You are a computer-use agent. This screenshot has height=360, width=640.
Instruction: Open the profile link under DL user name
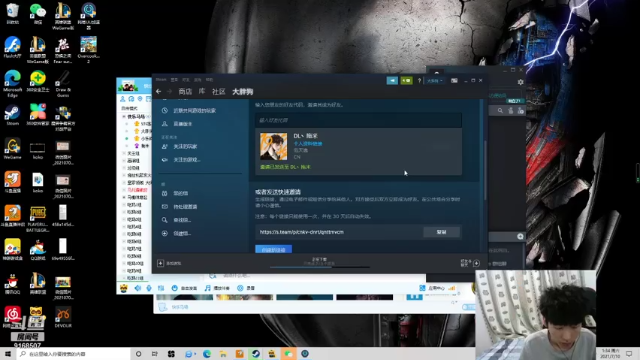click(308, 144)
